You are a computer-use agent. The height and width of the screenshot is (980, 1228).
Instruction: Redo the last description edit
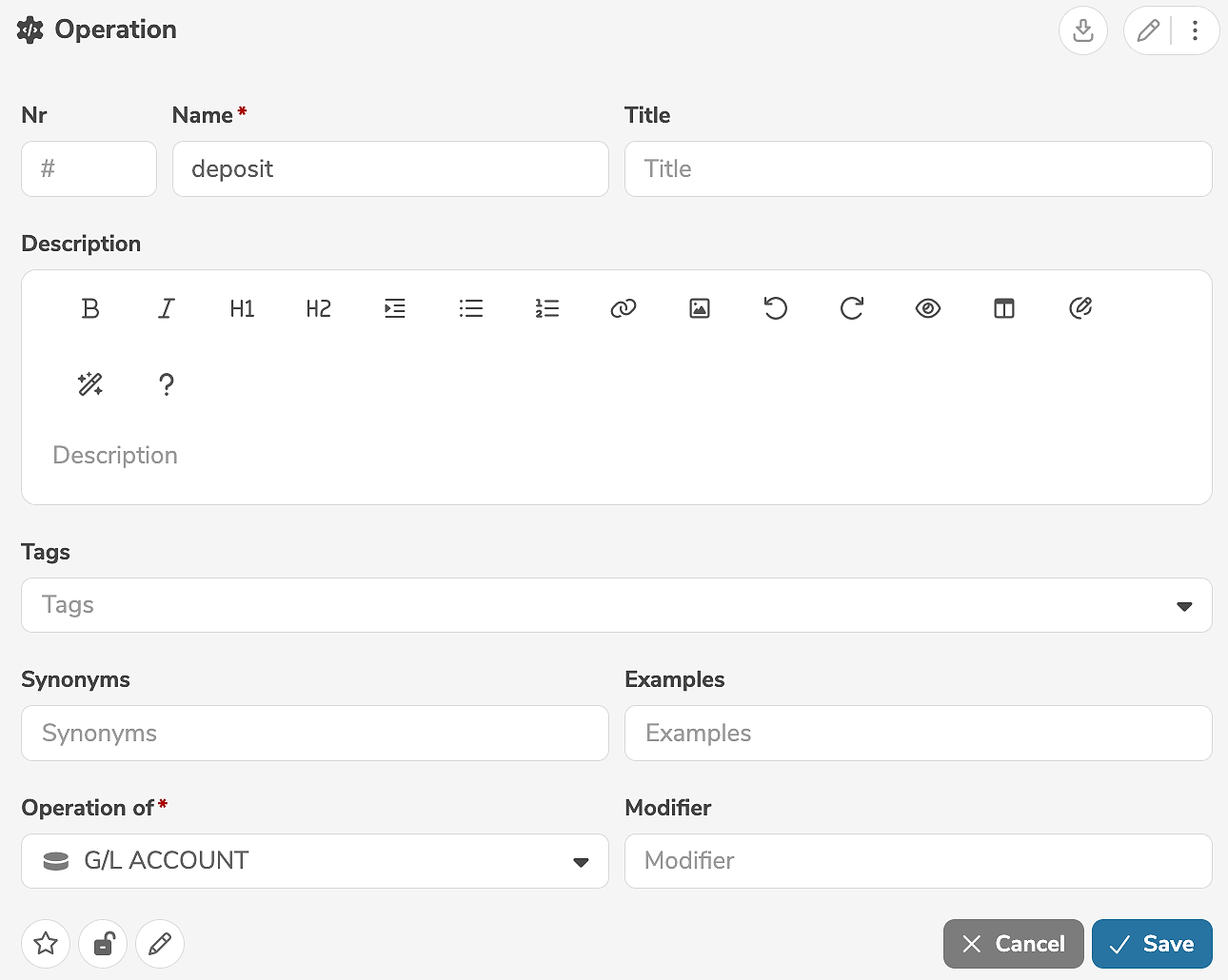(x=852, y=308)
